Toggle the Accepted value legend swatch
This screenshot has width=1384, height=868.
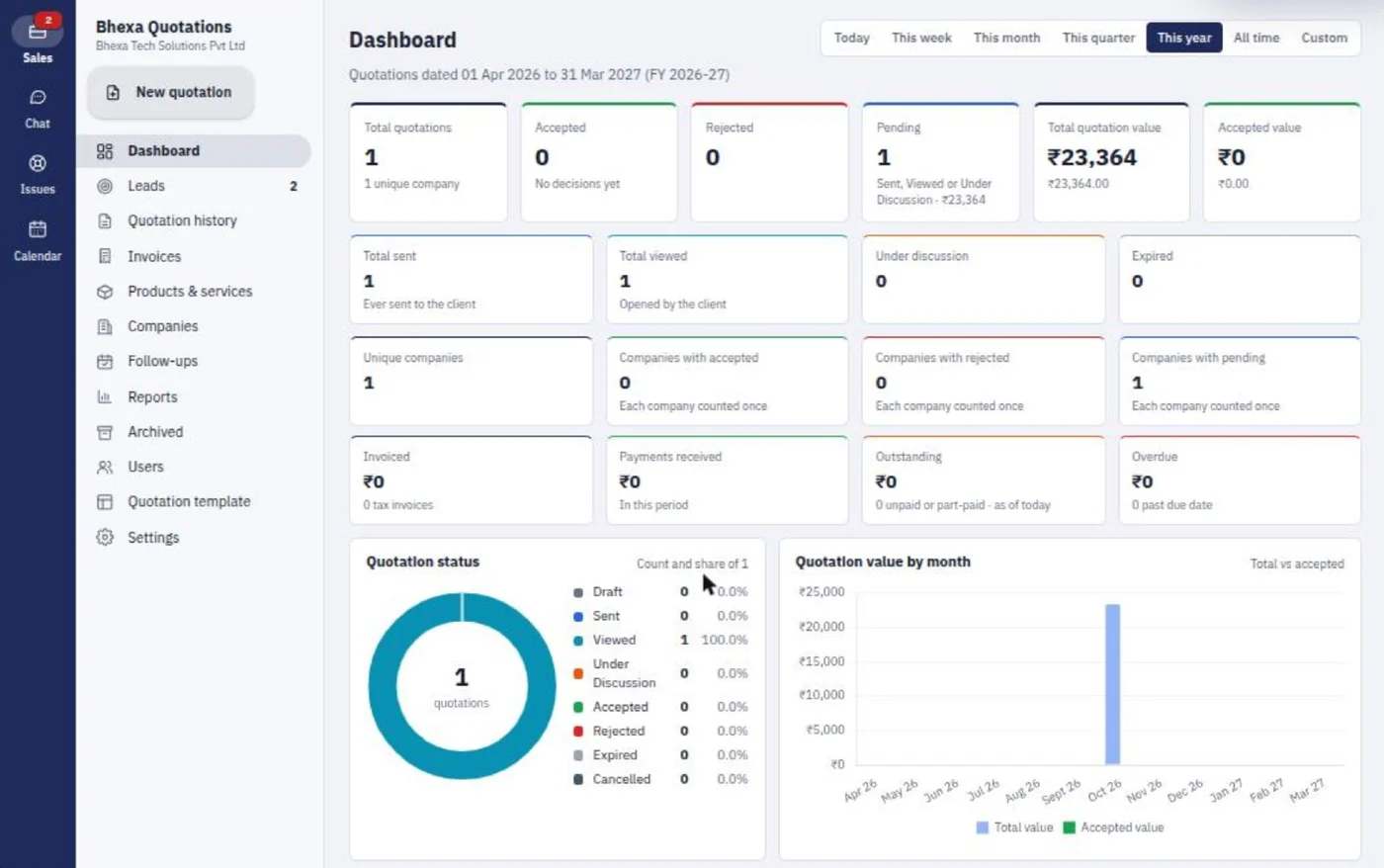click(x=1069, y=827)
